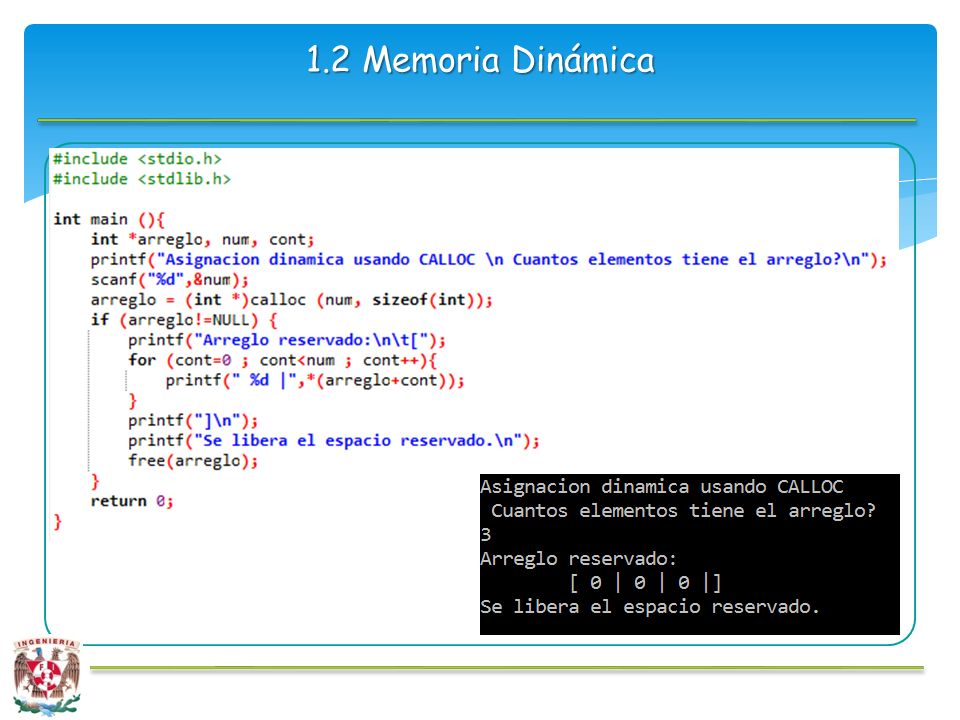Click the "int *arreglo, num, cont;" declaration
The image size is (960, 720).
tap(203, 240)
